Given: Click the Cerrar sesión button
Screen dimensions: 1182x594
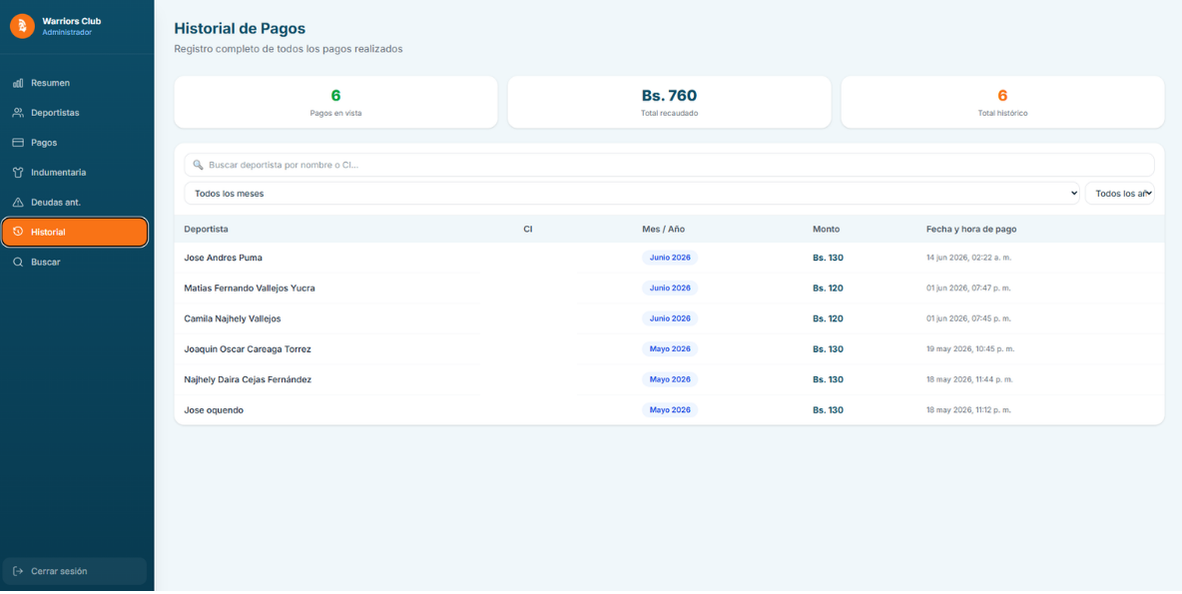Looking at the screenshot, I should 75,571.
